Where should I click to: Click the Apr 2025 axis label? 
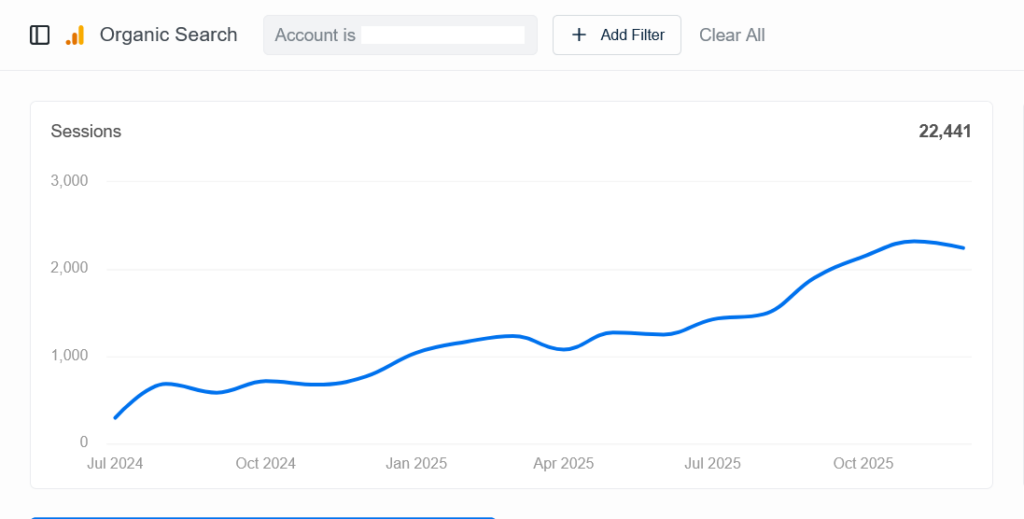(563, 463)
